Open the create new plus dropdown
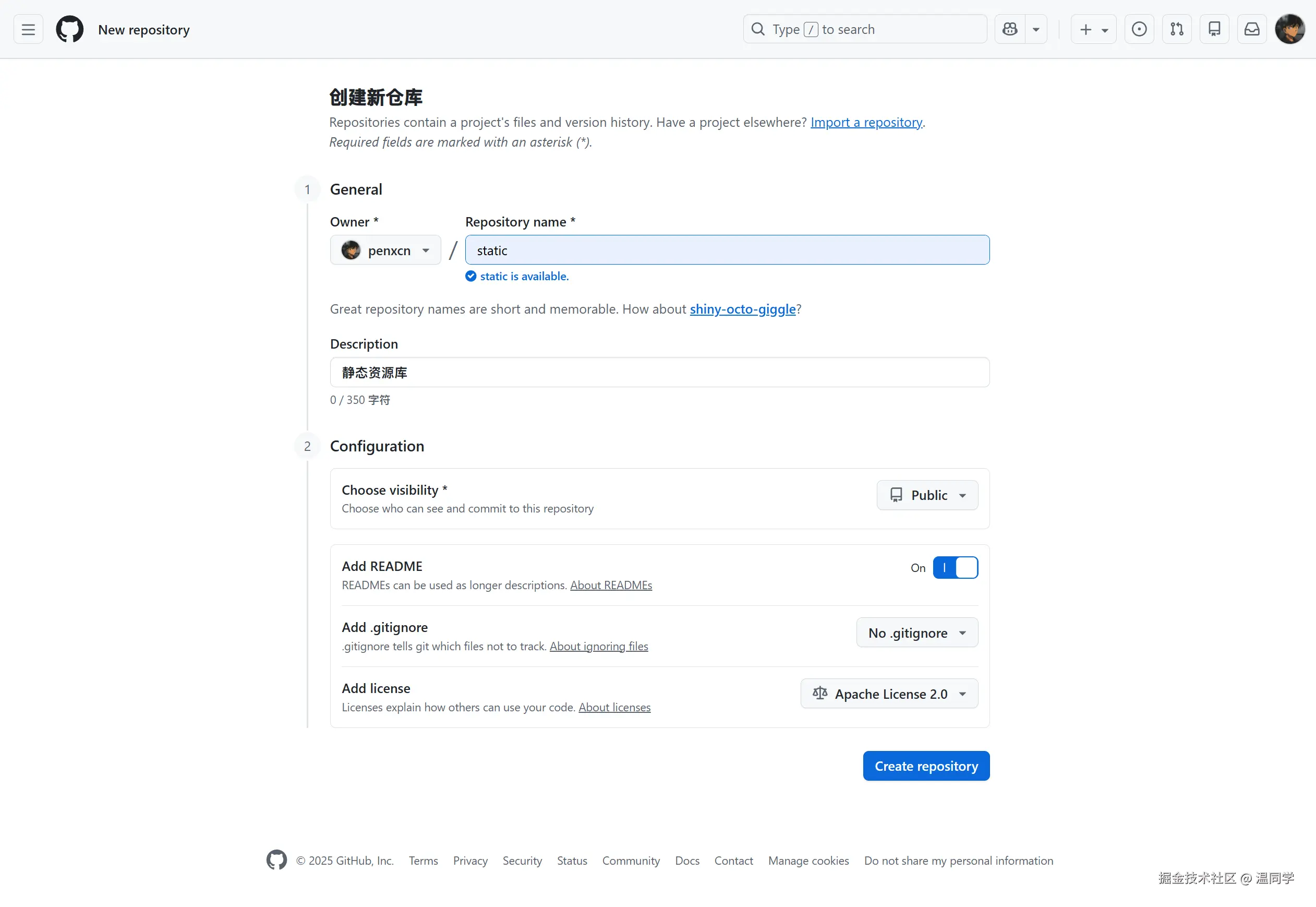Screen dimensions: 1316x907 tap(1093, 30)
